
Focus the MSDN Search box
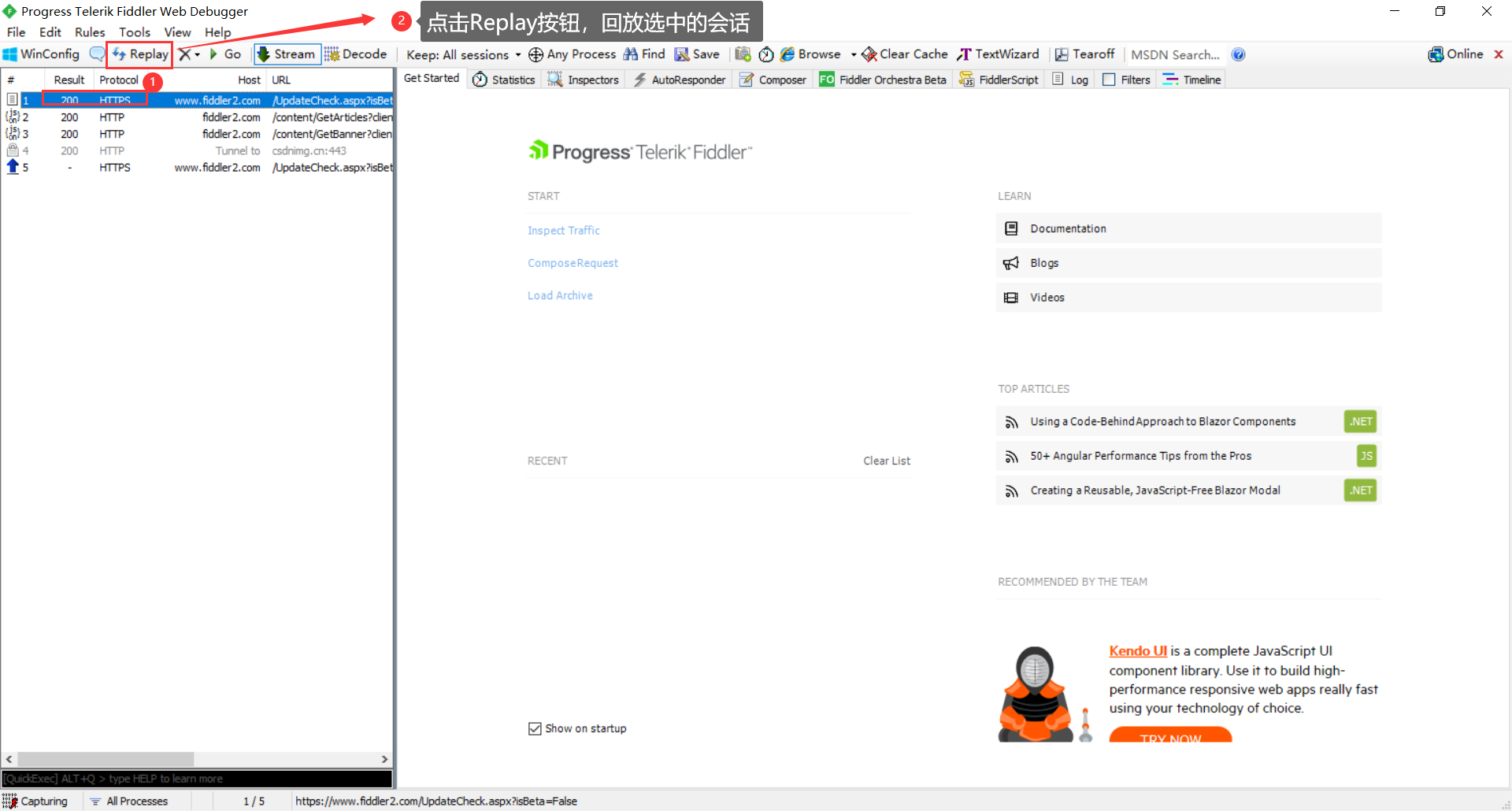[x=1176, y=54]
